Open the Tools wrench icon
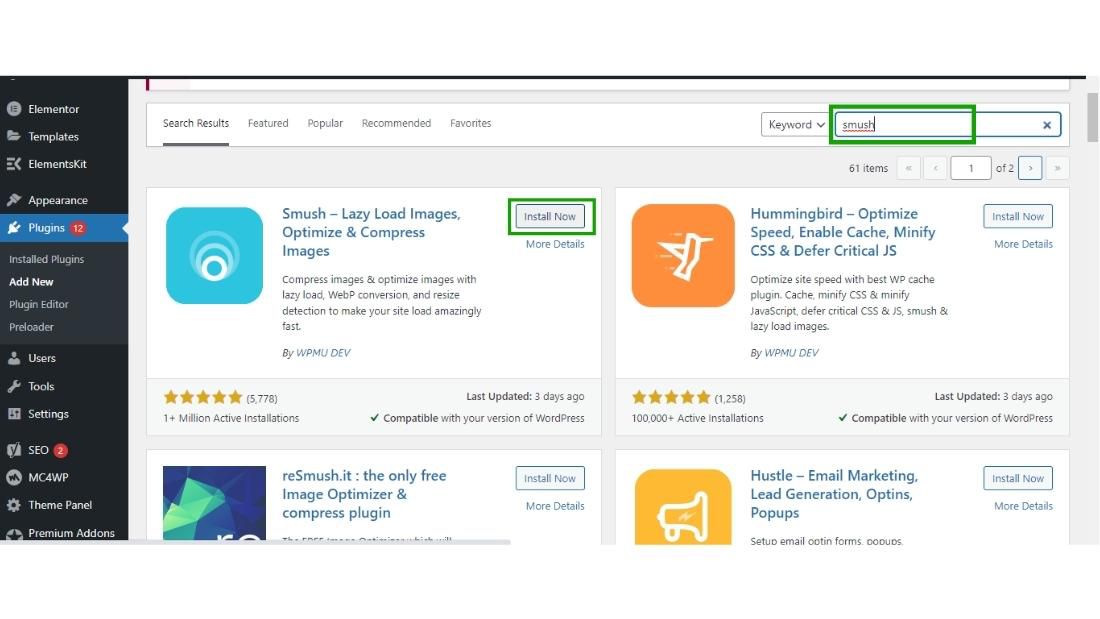Image resolution: width=1100 pixels, height=619 pixels. tap(14, 386)
